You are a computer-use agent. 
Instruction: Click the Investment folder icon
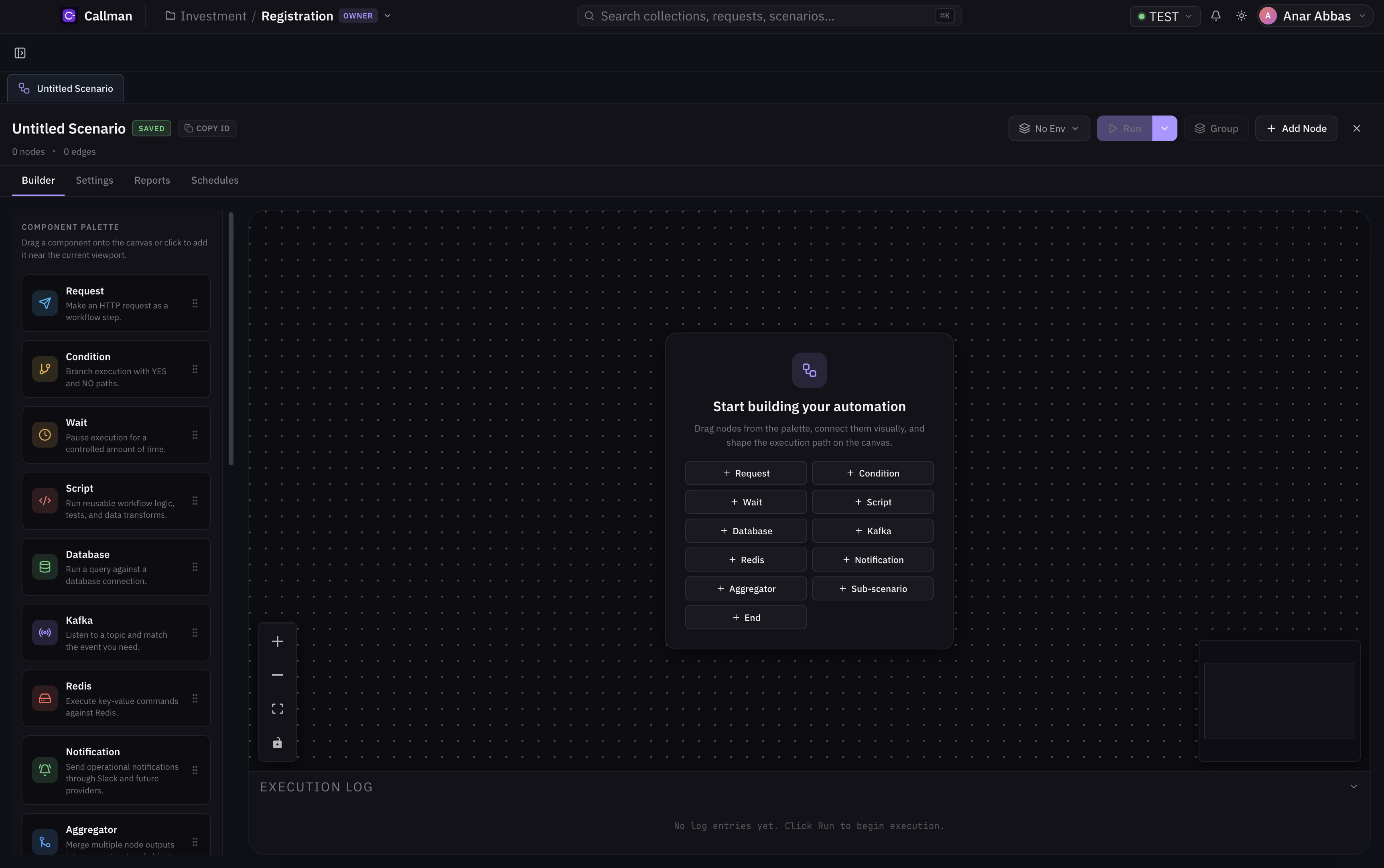[170, 16]
